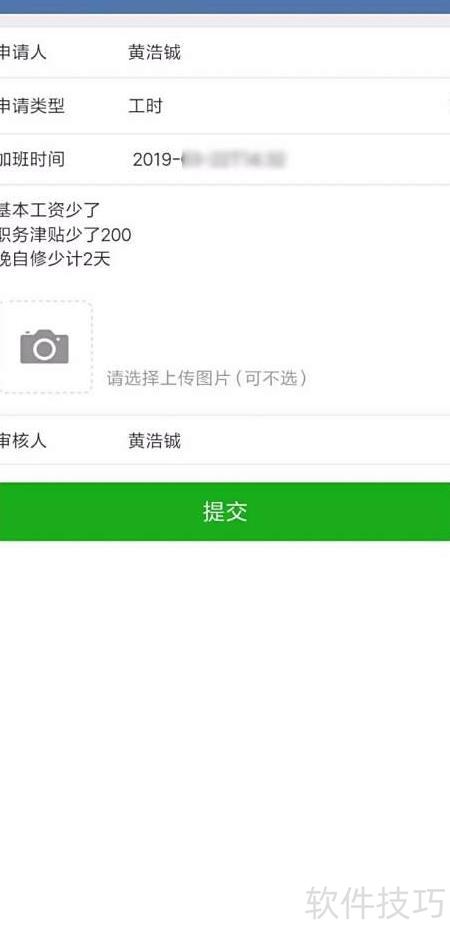The image size is (450, 940).
Task: Click the 审核人 field label
Action: [23, 441]
